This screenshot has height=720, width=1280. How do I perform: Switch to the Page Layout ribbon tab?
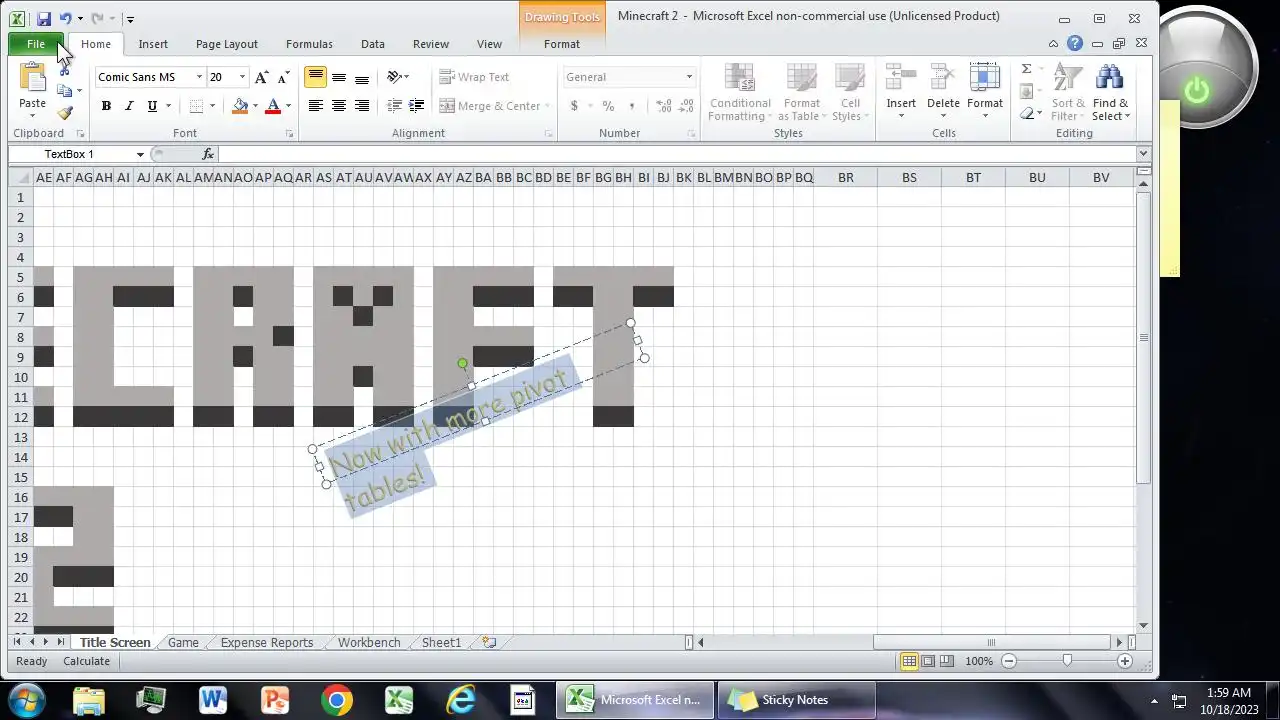(x=226, y=44)
